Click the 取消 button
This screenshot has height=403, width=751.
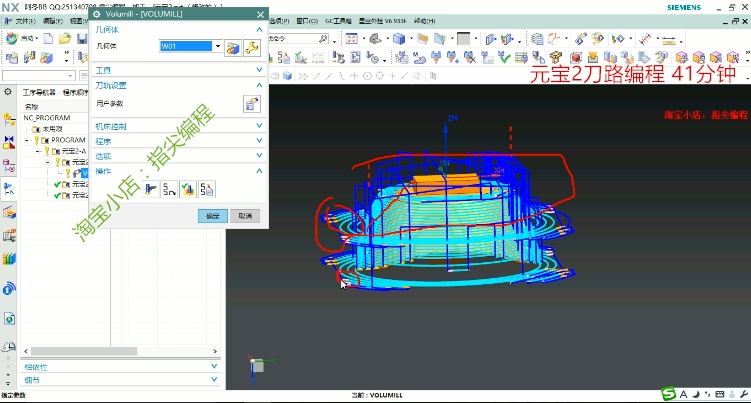[245, 215]
